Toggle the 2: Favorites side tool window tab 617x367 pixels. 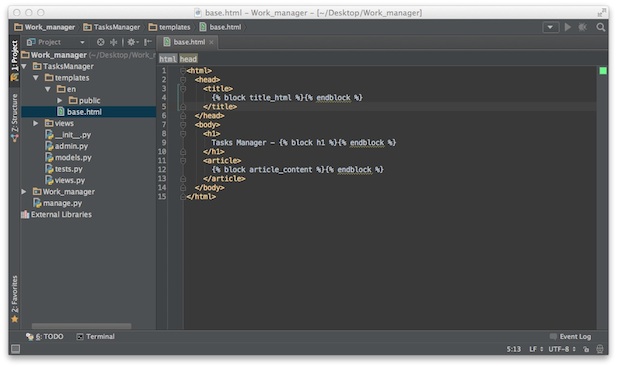click(15, 299)
